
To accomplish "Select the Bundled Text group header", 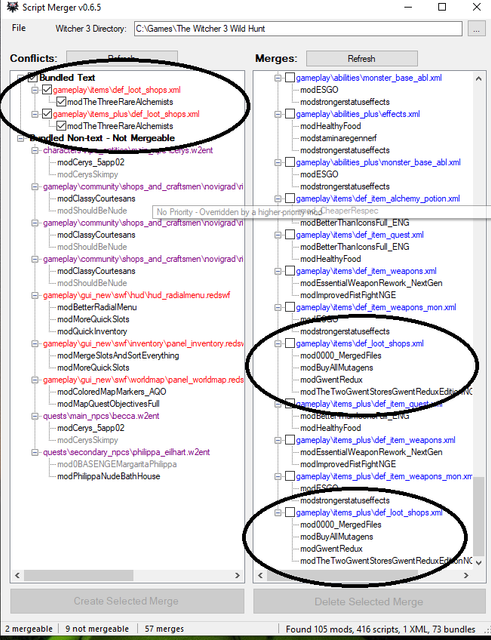I will [67, 78].
